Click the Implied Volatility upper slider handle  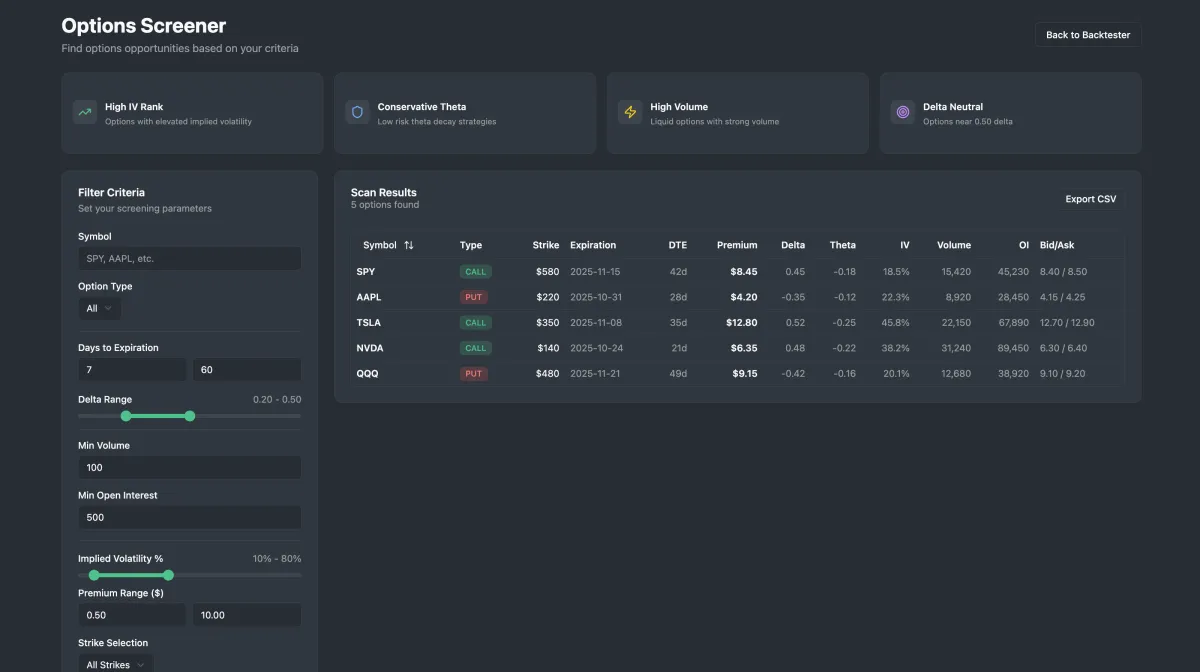click(x=168, y=575)
